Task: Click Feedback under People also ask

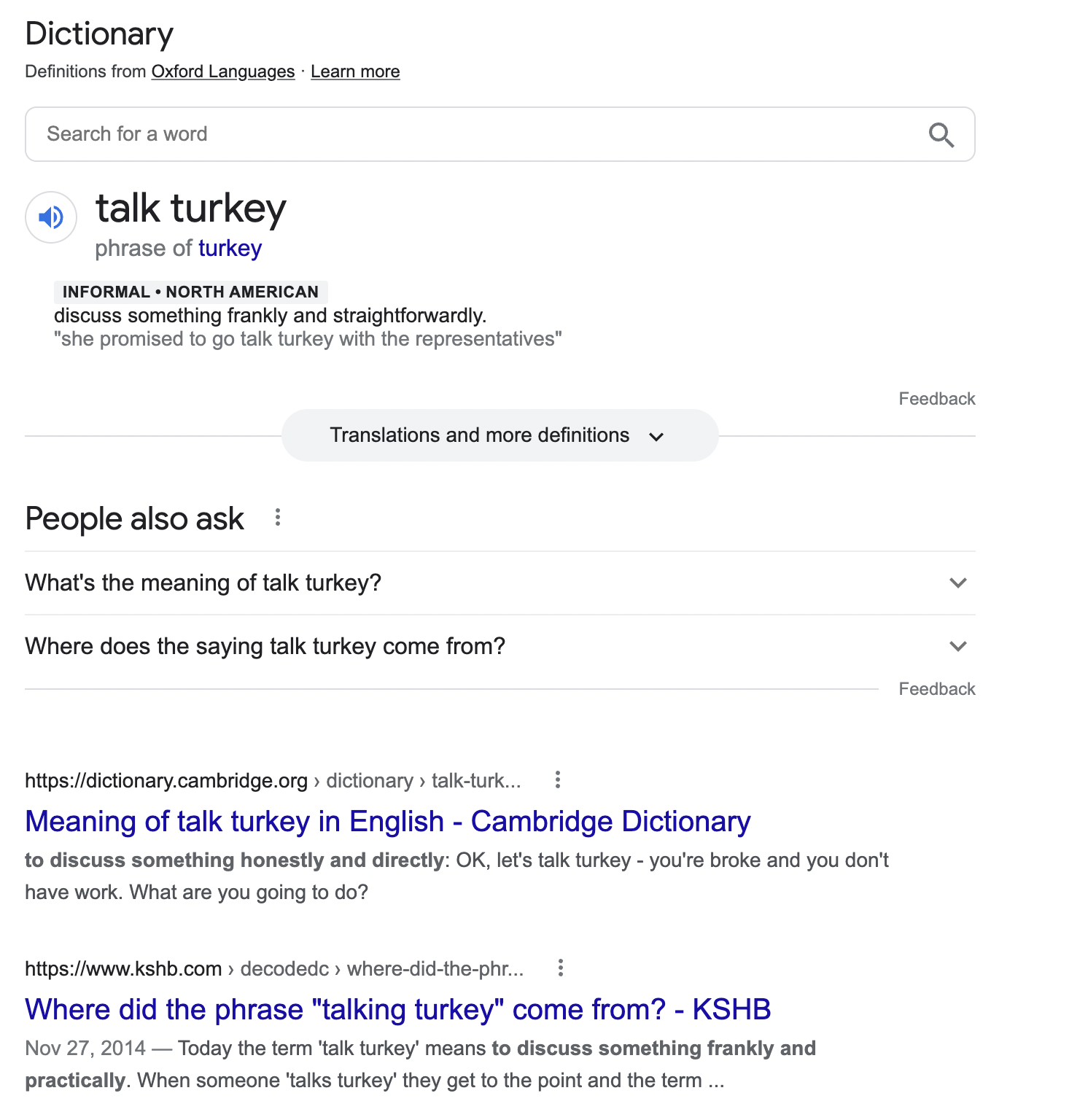Action: (x=936, y=689)
